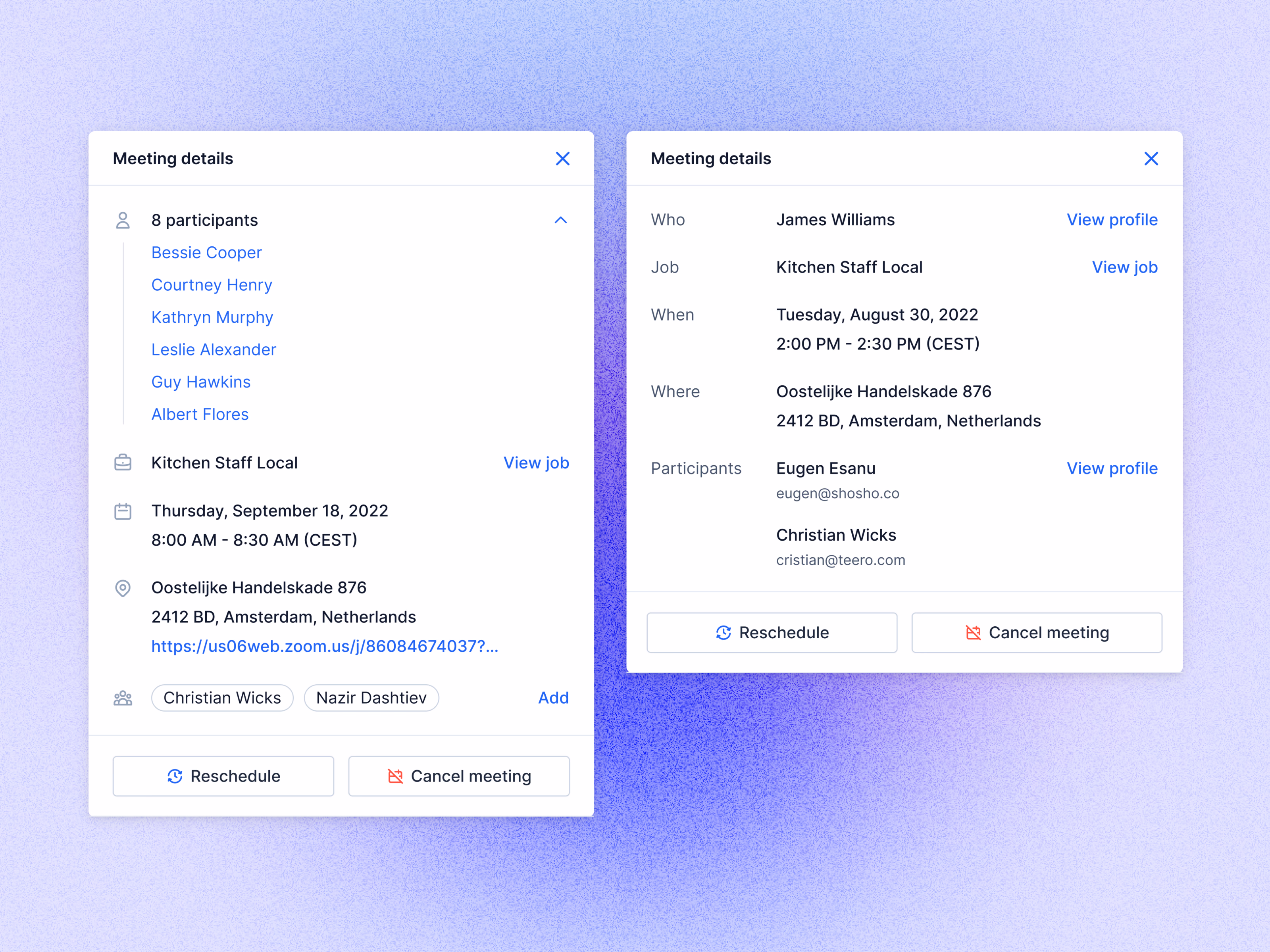Click Tuesday, August 30, 2022 date text
Screen dimensions: 1270x952
tap(877, 315)
